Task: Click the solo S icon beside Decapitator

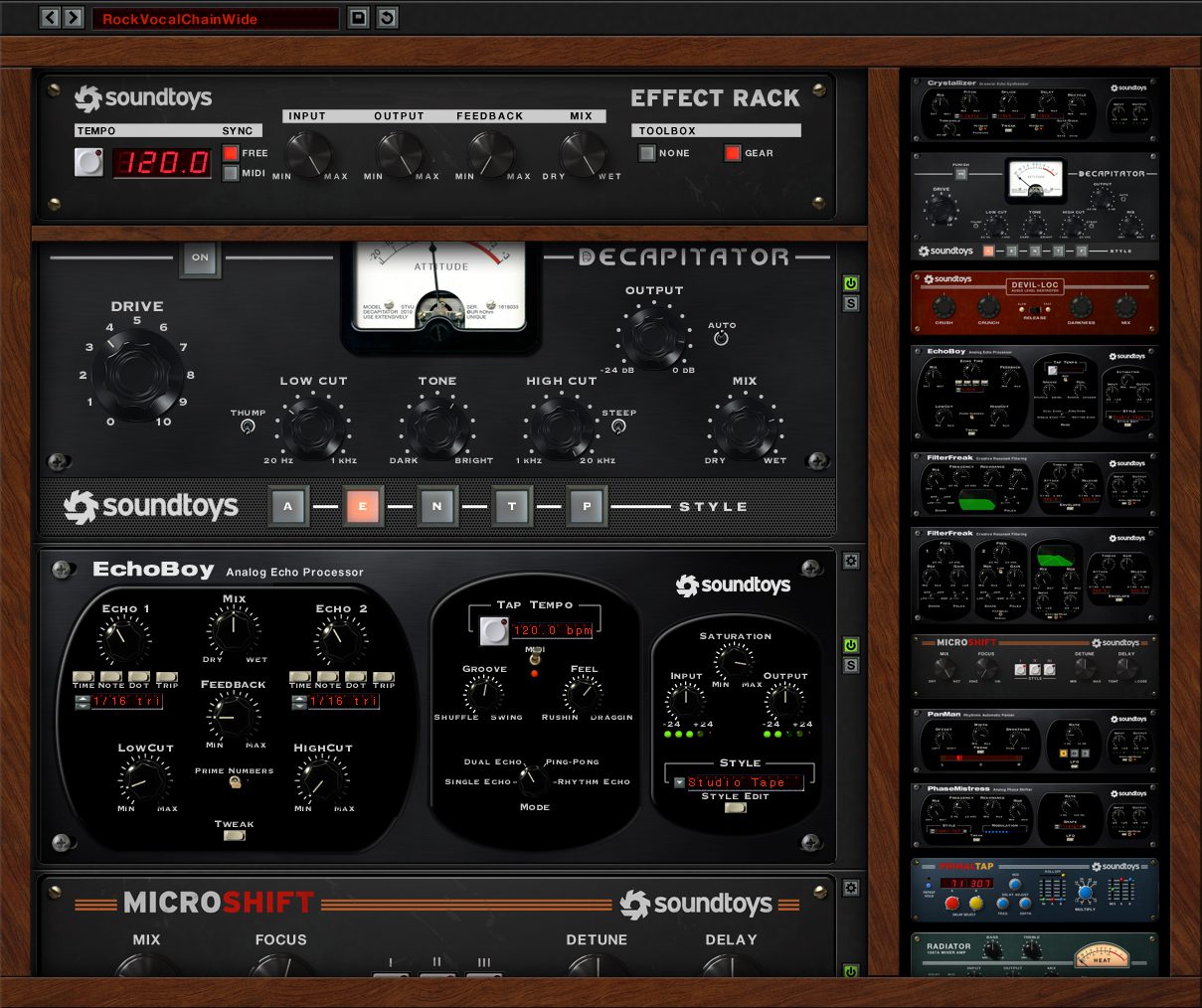Action: (x=850, y=302)
